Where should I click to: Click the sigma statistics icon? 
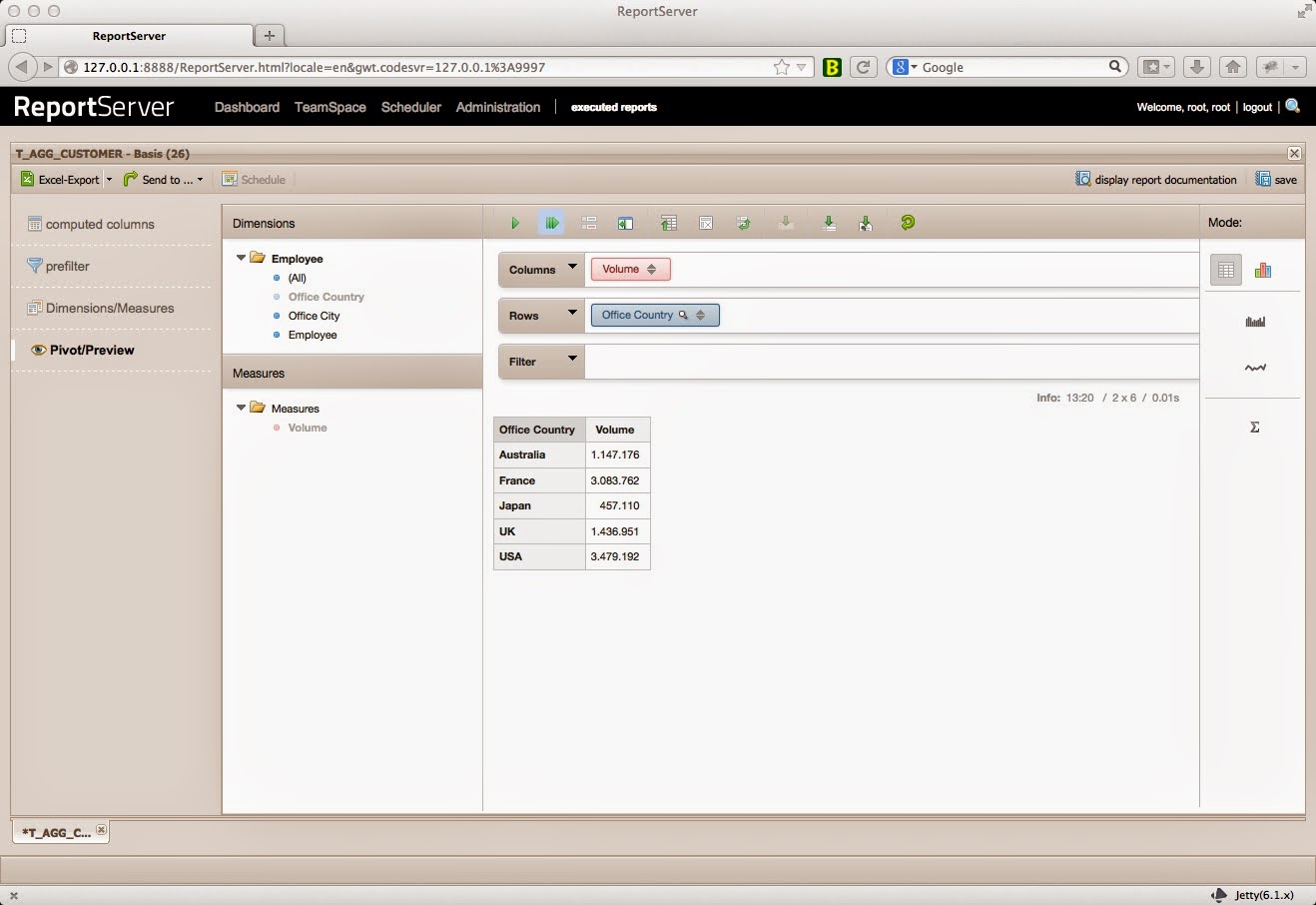point(1255,427)
